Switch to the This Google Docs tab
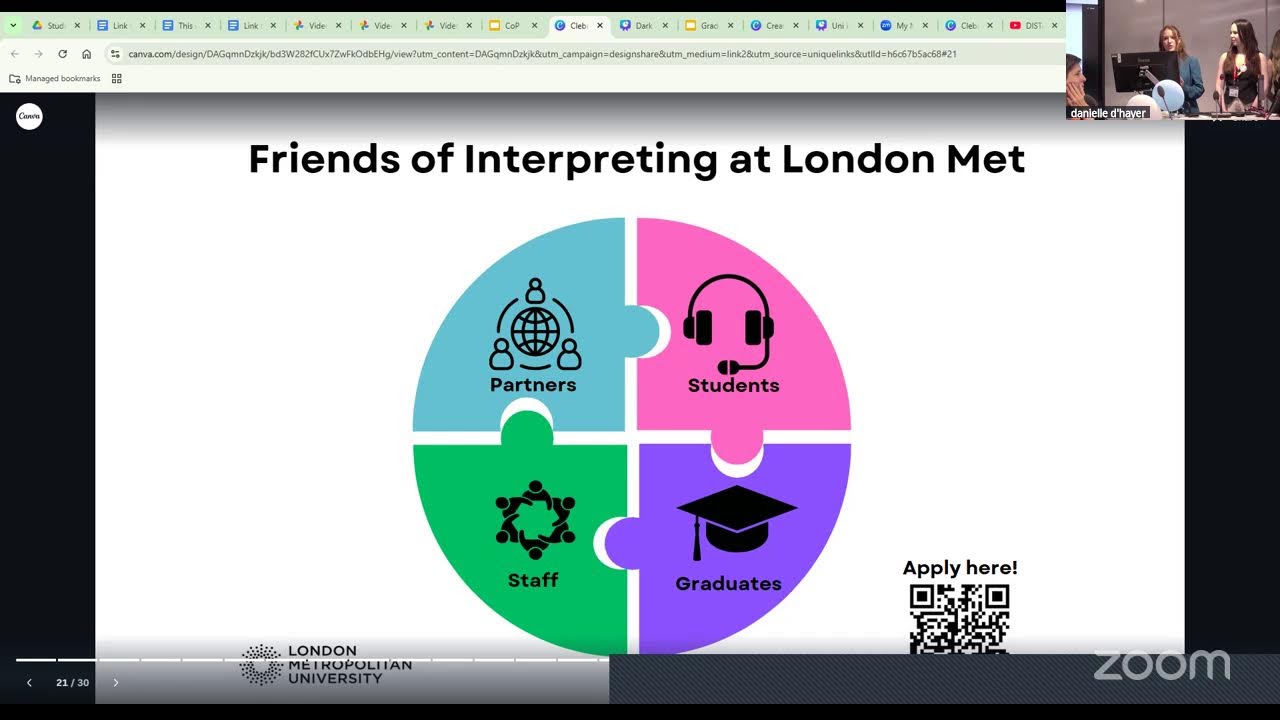The image size is (1280, 720). click(x=187, y=26)
